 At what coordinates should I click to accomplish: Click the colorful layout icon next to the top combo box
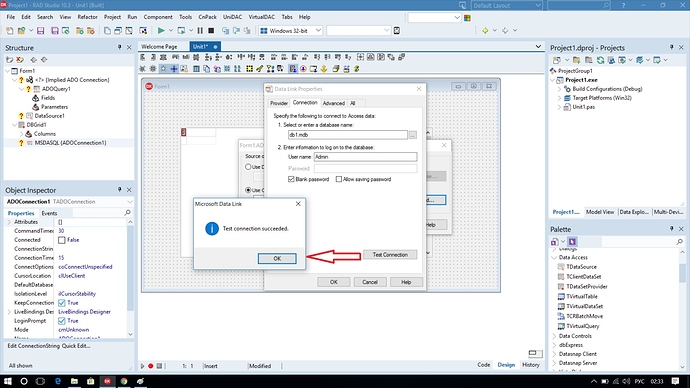pyautogui.click(x=467, y=18)
